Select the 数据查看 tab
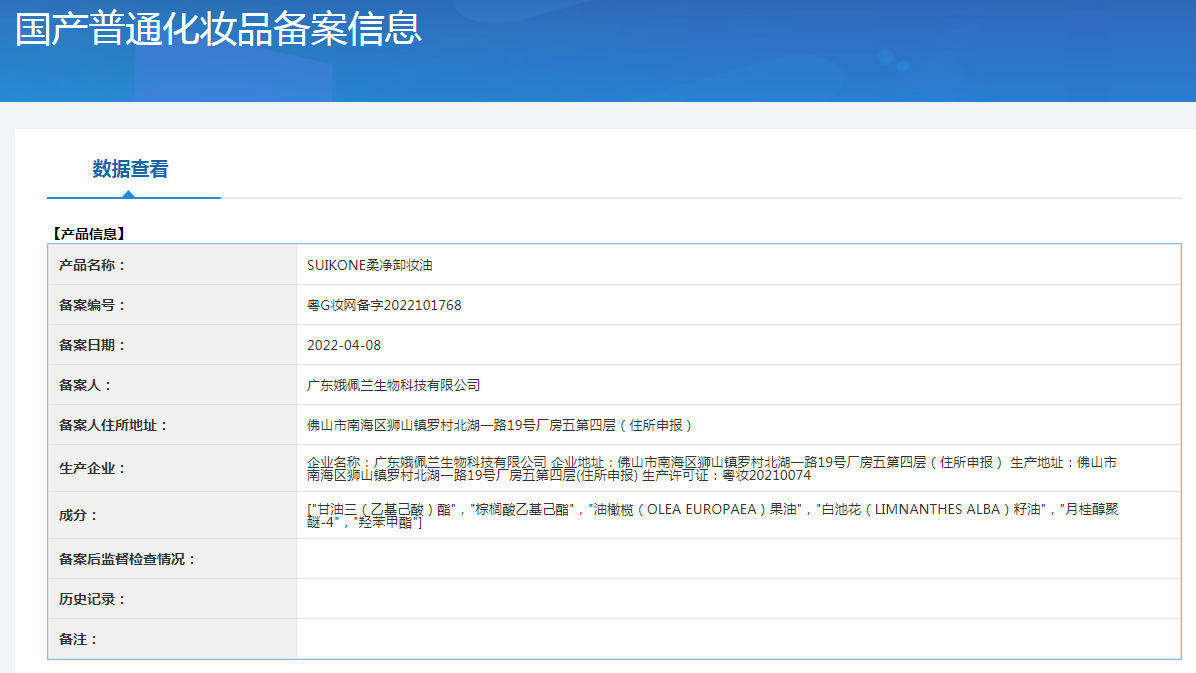Viewport: 1196px width, 673px height. tap(130, 169)
